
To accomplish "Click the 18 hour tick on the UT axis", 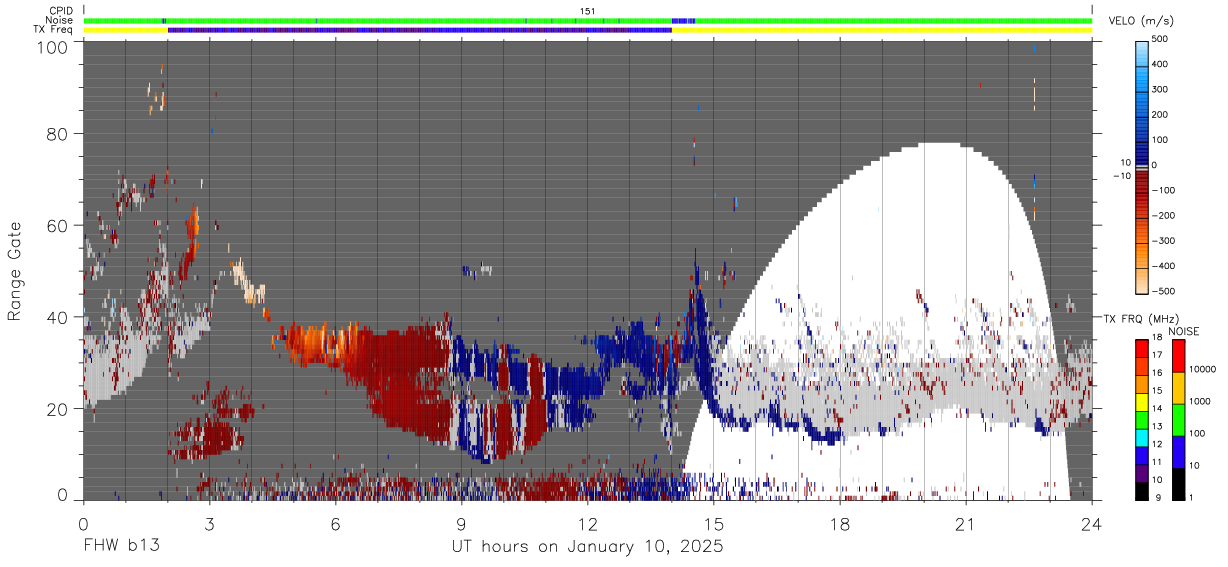I will (x=840, y=524).
